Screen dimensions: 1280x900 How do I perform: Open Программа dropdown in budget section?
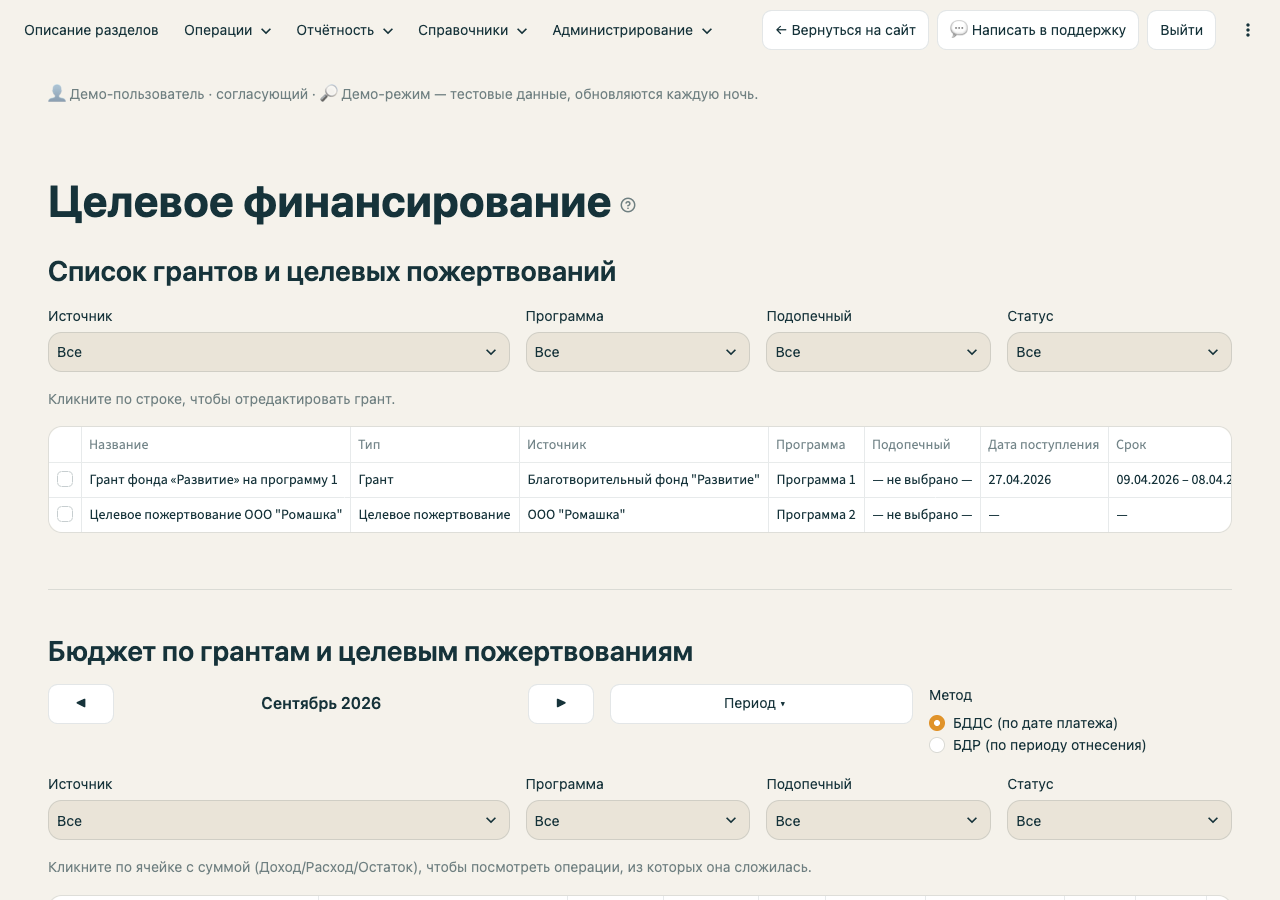[638, 820]
